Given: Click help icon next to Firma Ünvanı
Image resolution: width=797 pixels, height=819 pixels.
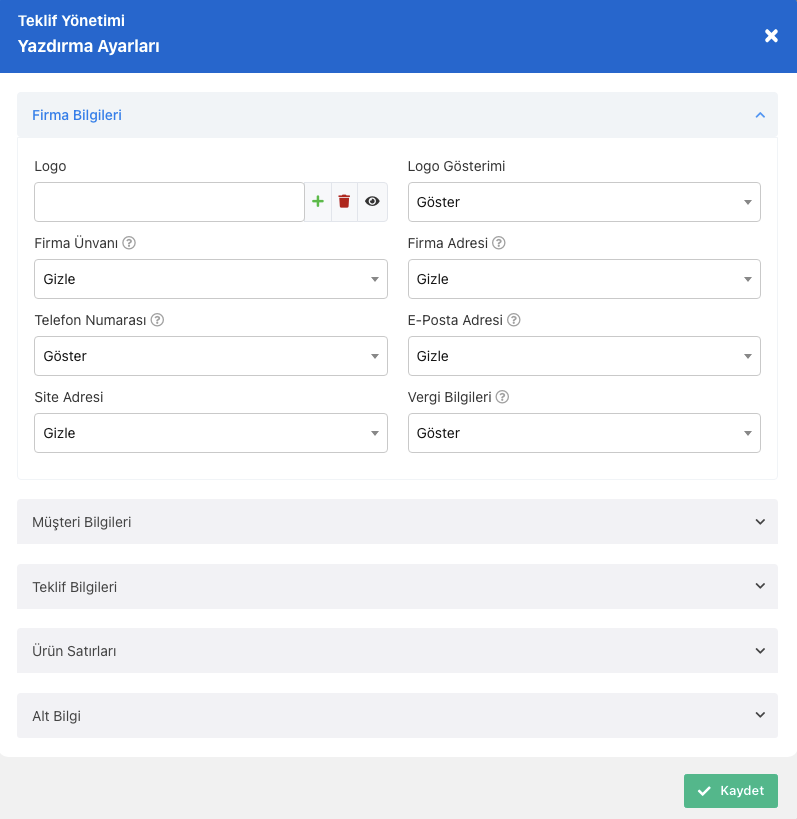Looking at the screenshot, I should point(129,243).
